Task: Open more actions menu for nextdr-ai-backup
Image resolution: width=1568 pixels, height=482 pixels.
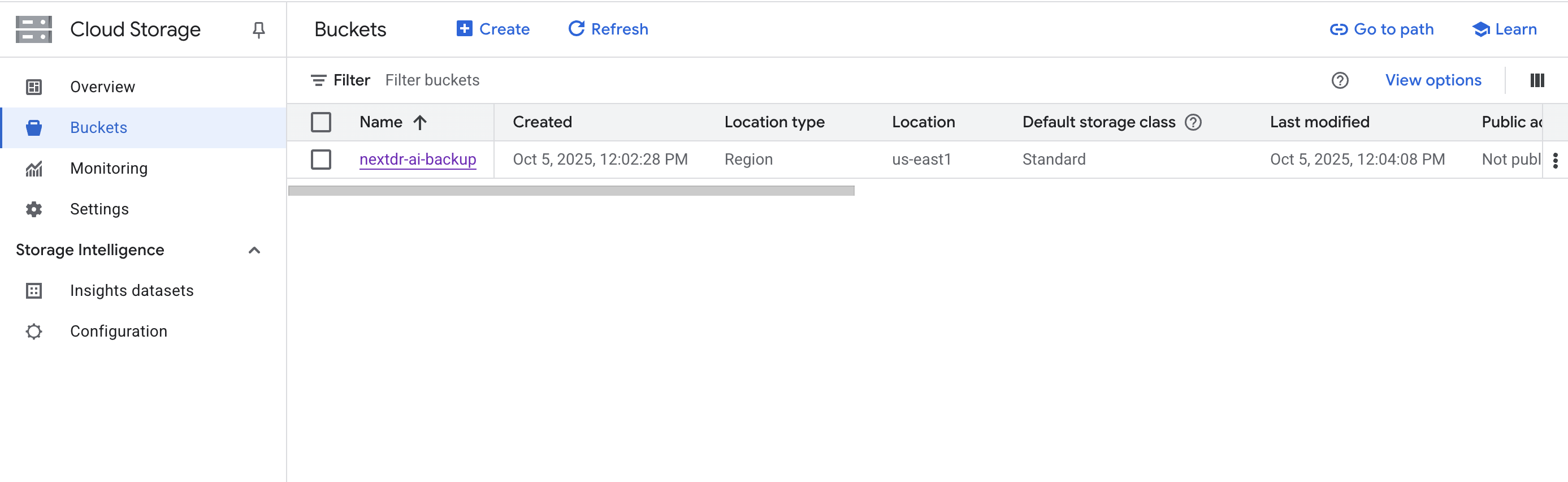Action: pyautogui.click(x=1554, y=160)
